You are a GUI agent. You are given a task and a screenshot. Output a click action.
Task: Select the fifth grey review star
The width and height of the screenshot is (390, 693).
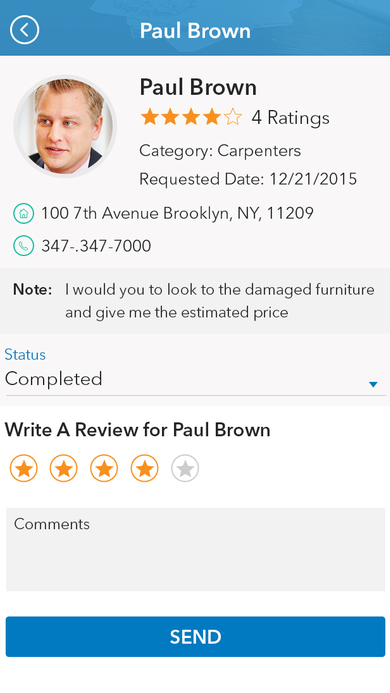coord(185,468)
